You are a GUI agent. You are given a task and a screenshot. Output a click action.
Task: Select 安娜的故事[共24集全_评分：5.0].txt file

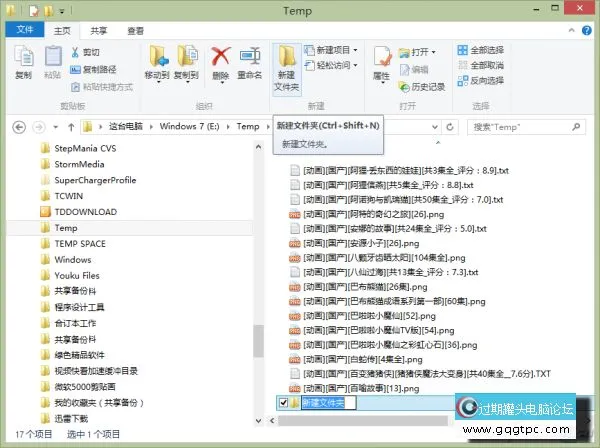[388, 229]
